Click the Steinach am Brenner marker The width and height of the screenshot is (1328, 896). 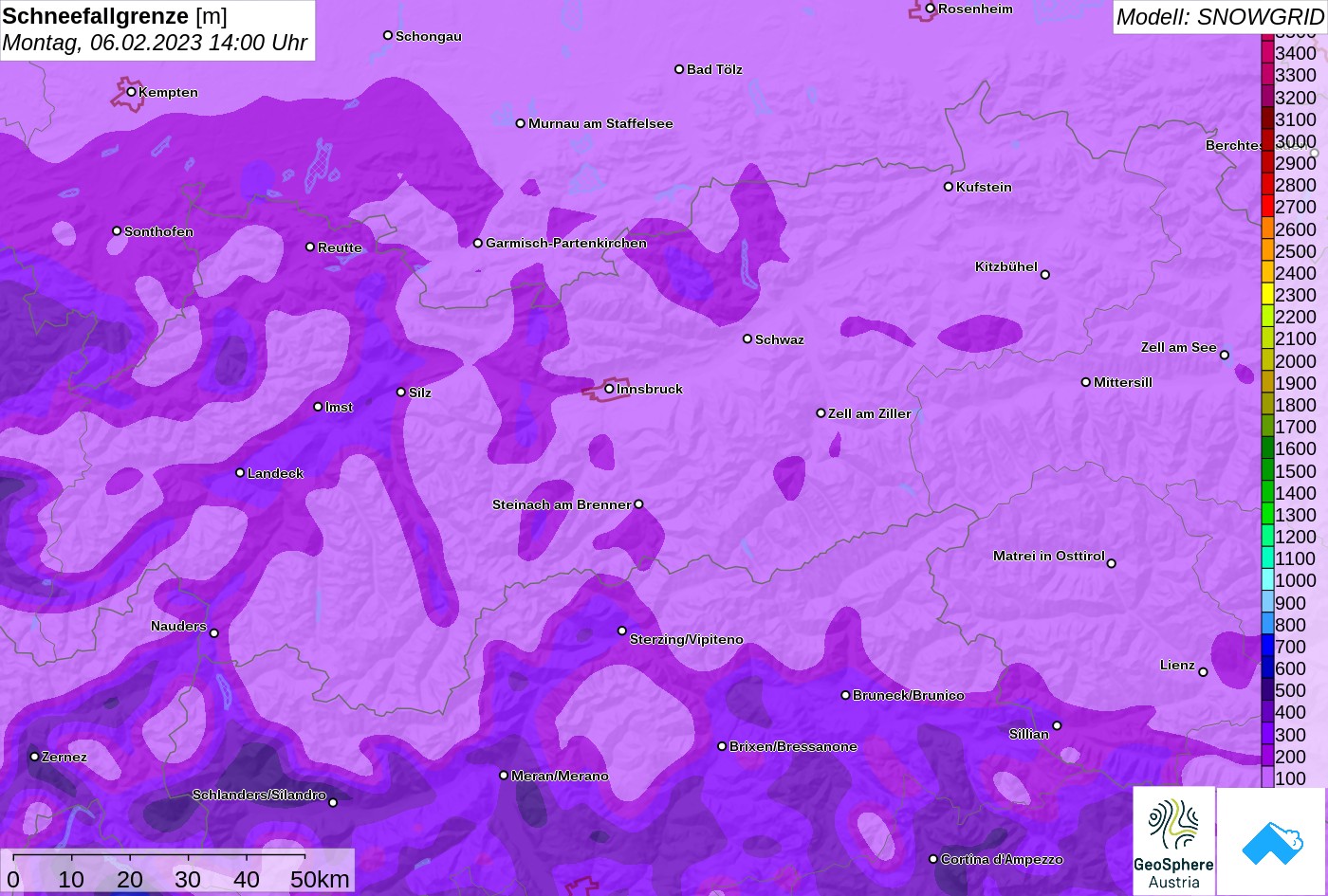pyautogui.click(x=638, y=504)
